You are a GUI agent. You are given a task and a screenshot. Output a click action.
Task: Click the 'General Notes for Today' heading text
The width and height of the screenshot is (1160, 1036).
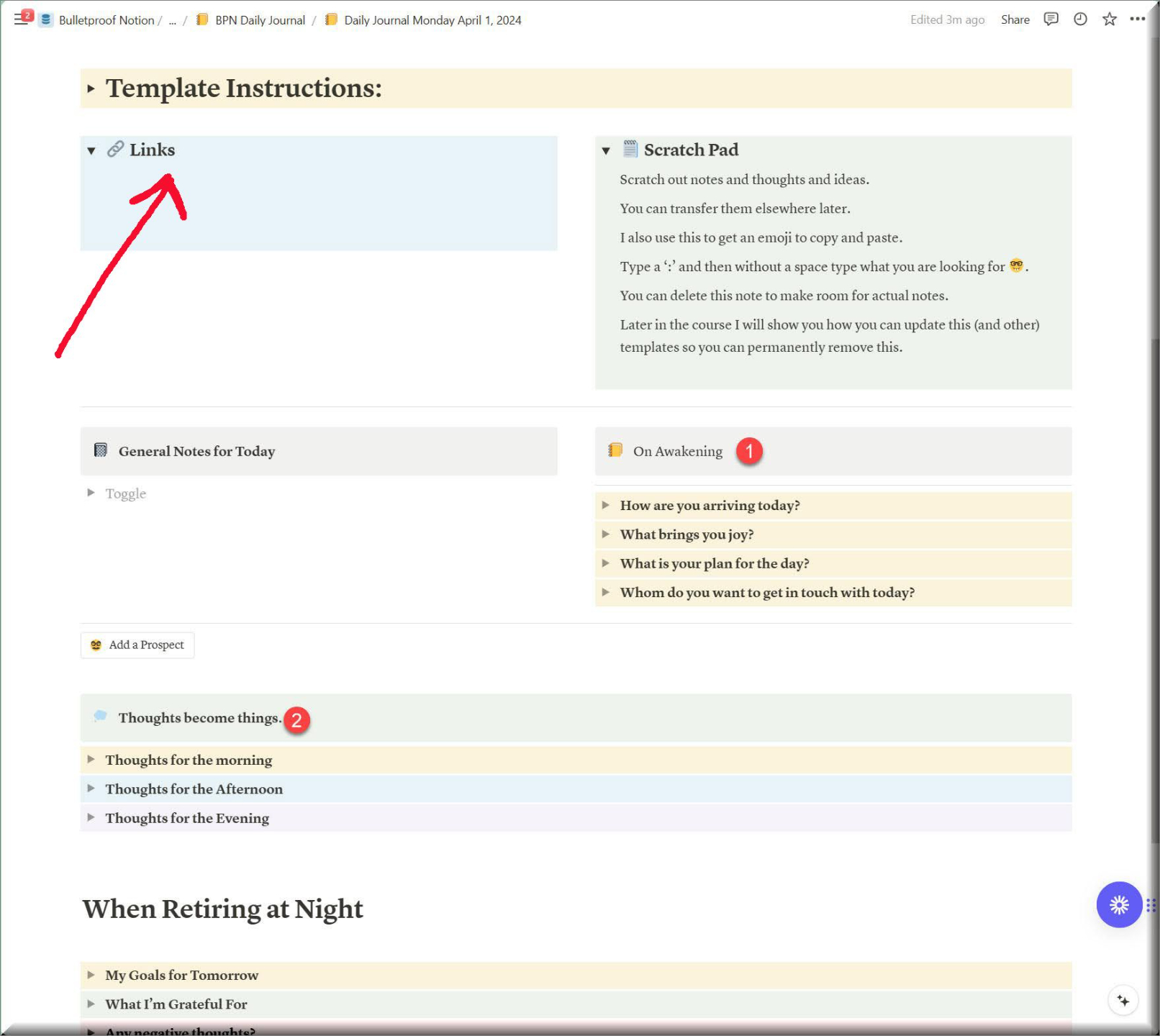coord(197,451)
